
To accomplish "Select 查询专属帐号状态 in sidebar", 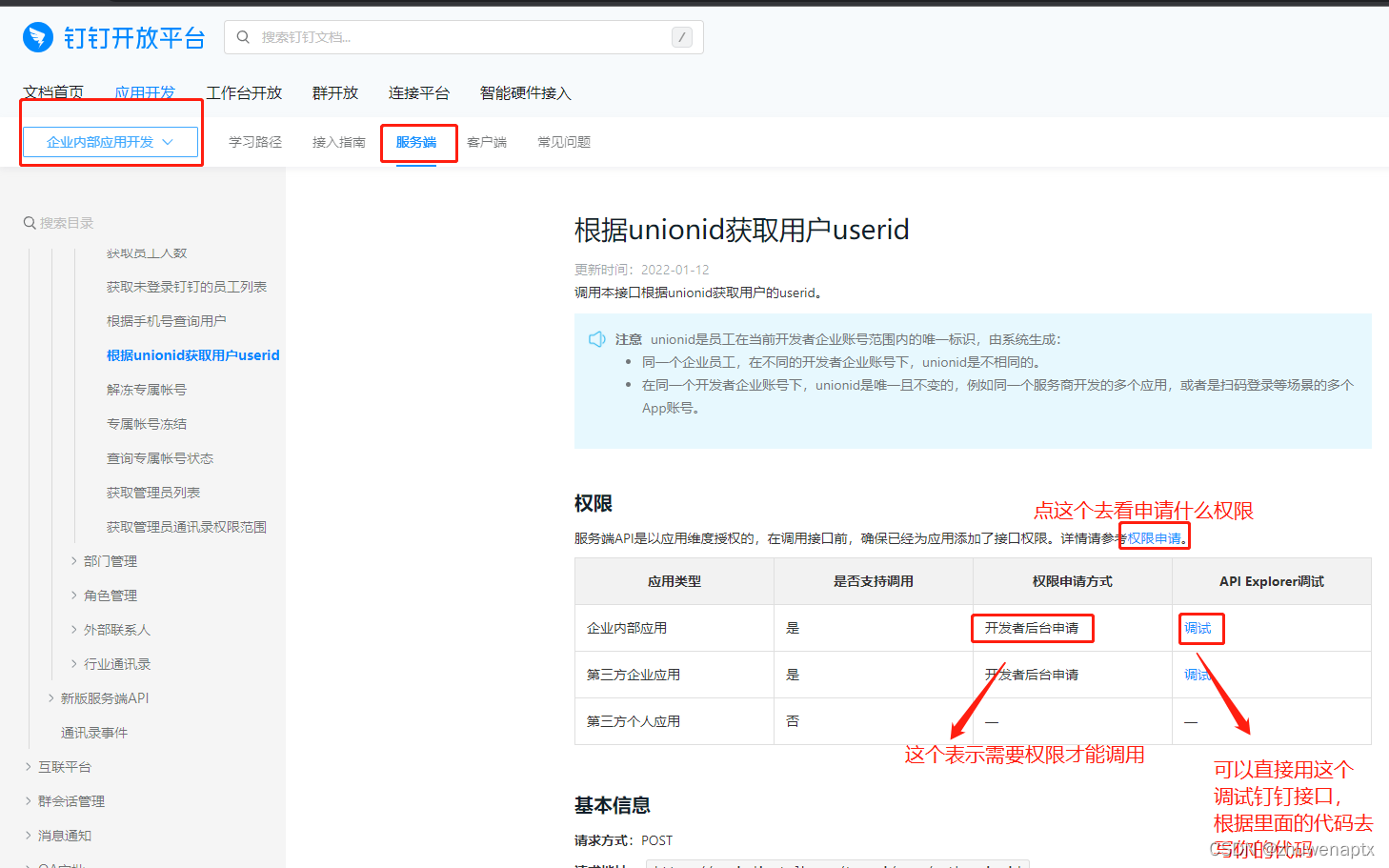I will 160,458.
